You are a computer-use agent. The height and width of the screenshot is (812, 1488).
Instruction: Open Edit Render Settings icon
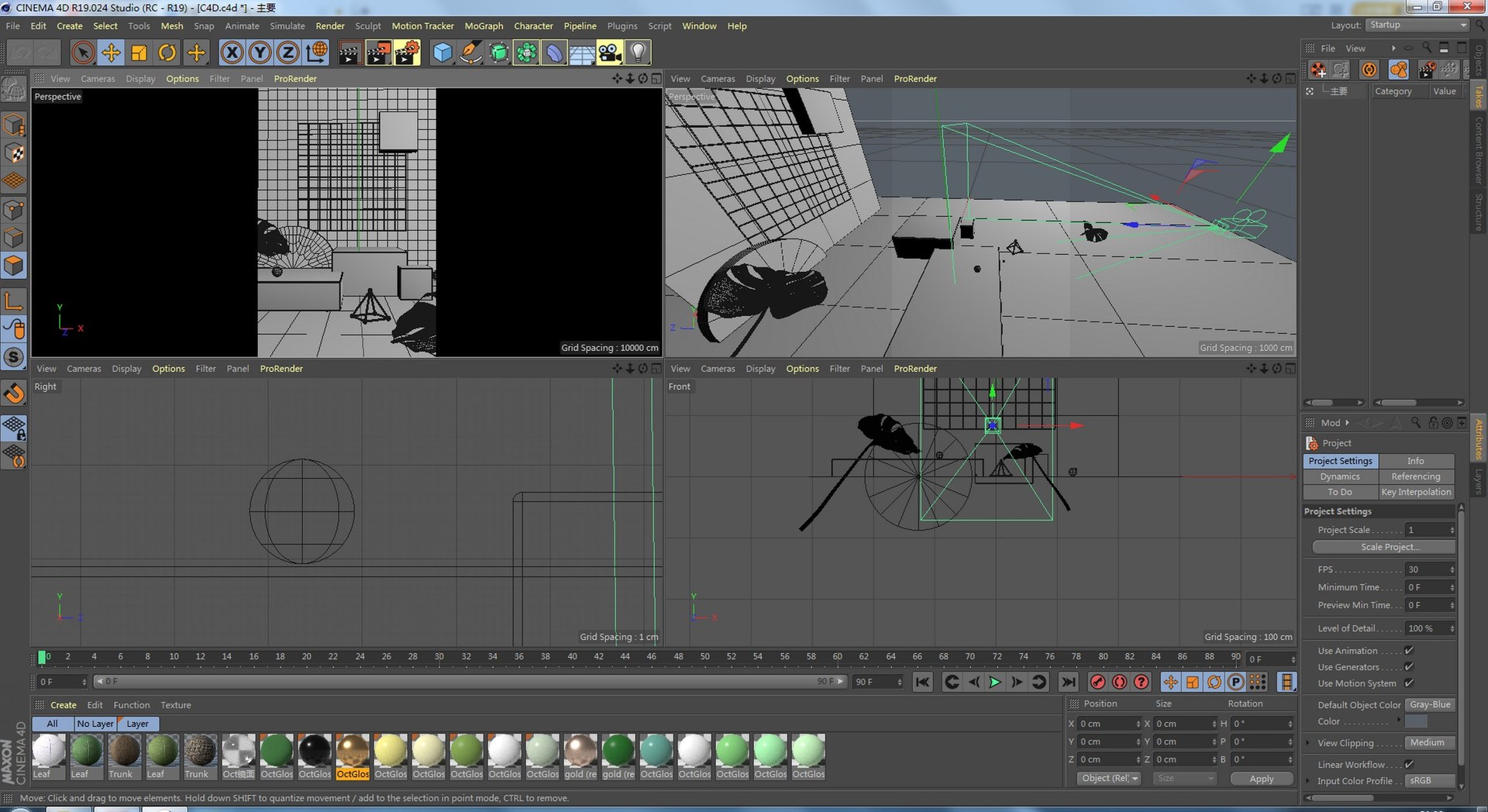click(407, 53)
